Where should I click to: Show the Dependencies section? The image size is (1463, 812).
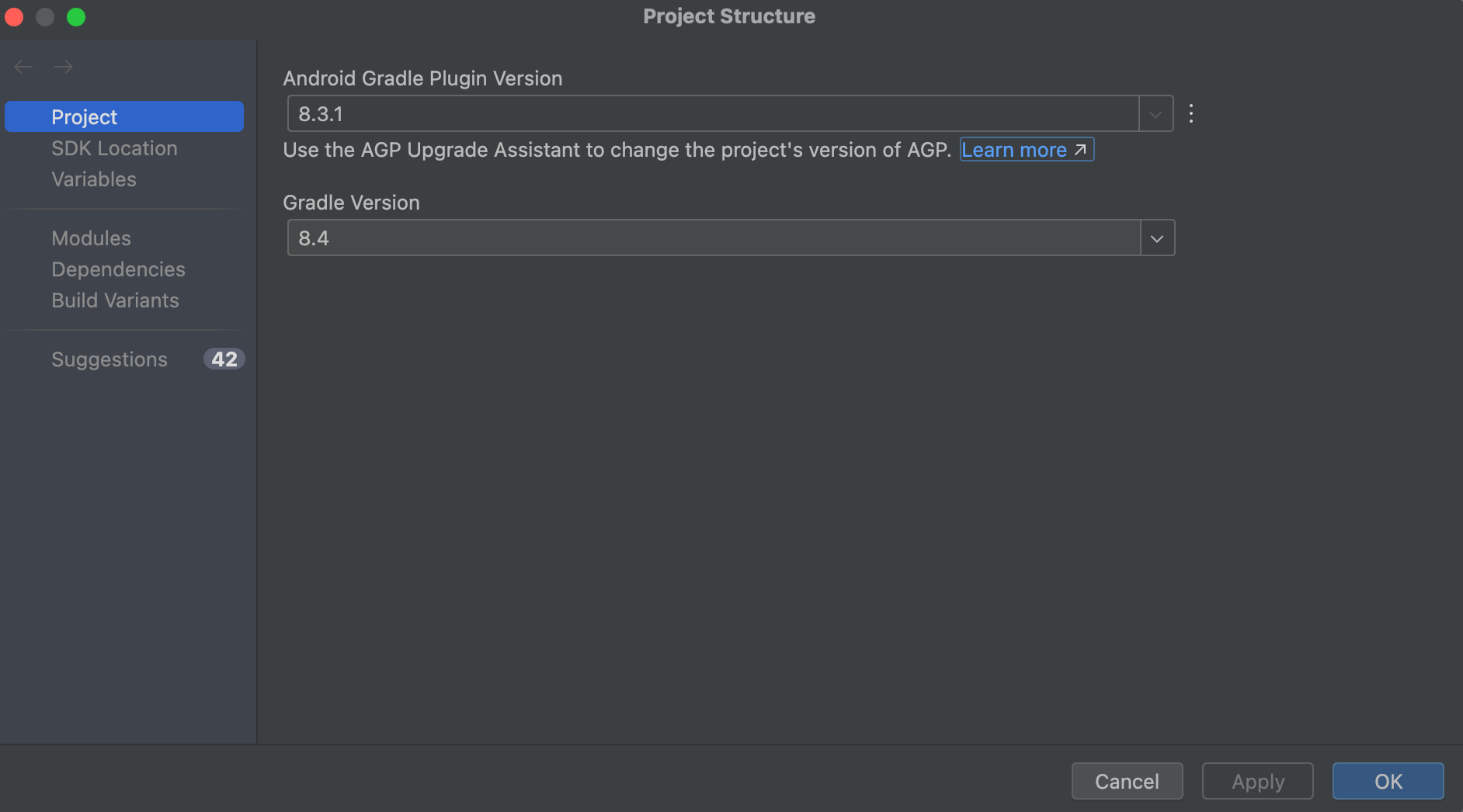pos(118,269)
